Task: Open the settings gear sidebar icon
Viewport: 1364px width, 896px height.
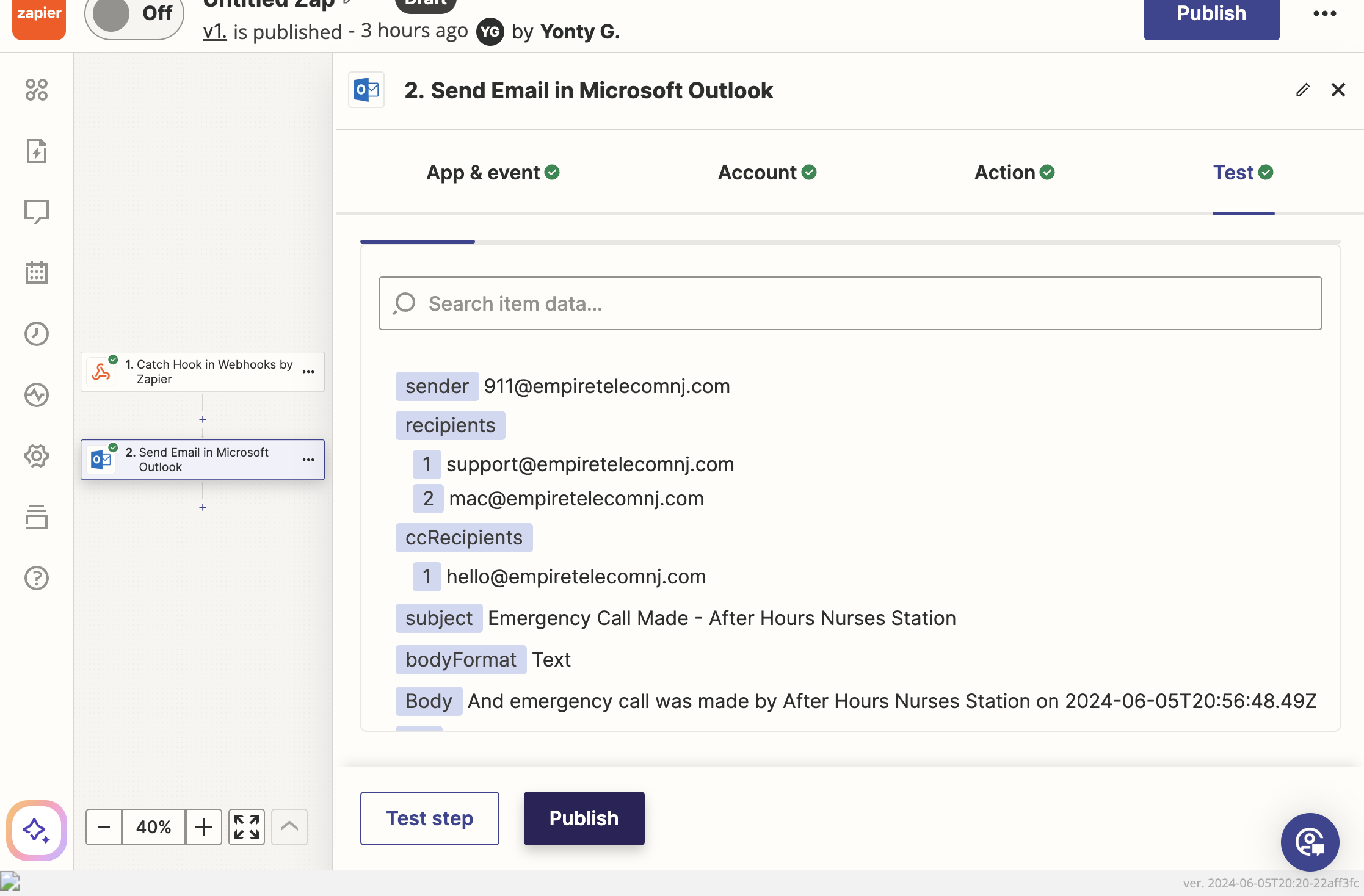Action: point(37,456)
